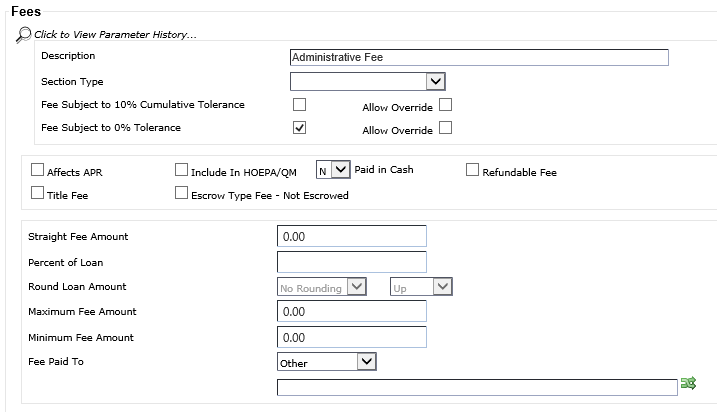Open the Section Type dropdown

367,81
